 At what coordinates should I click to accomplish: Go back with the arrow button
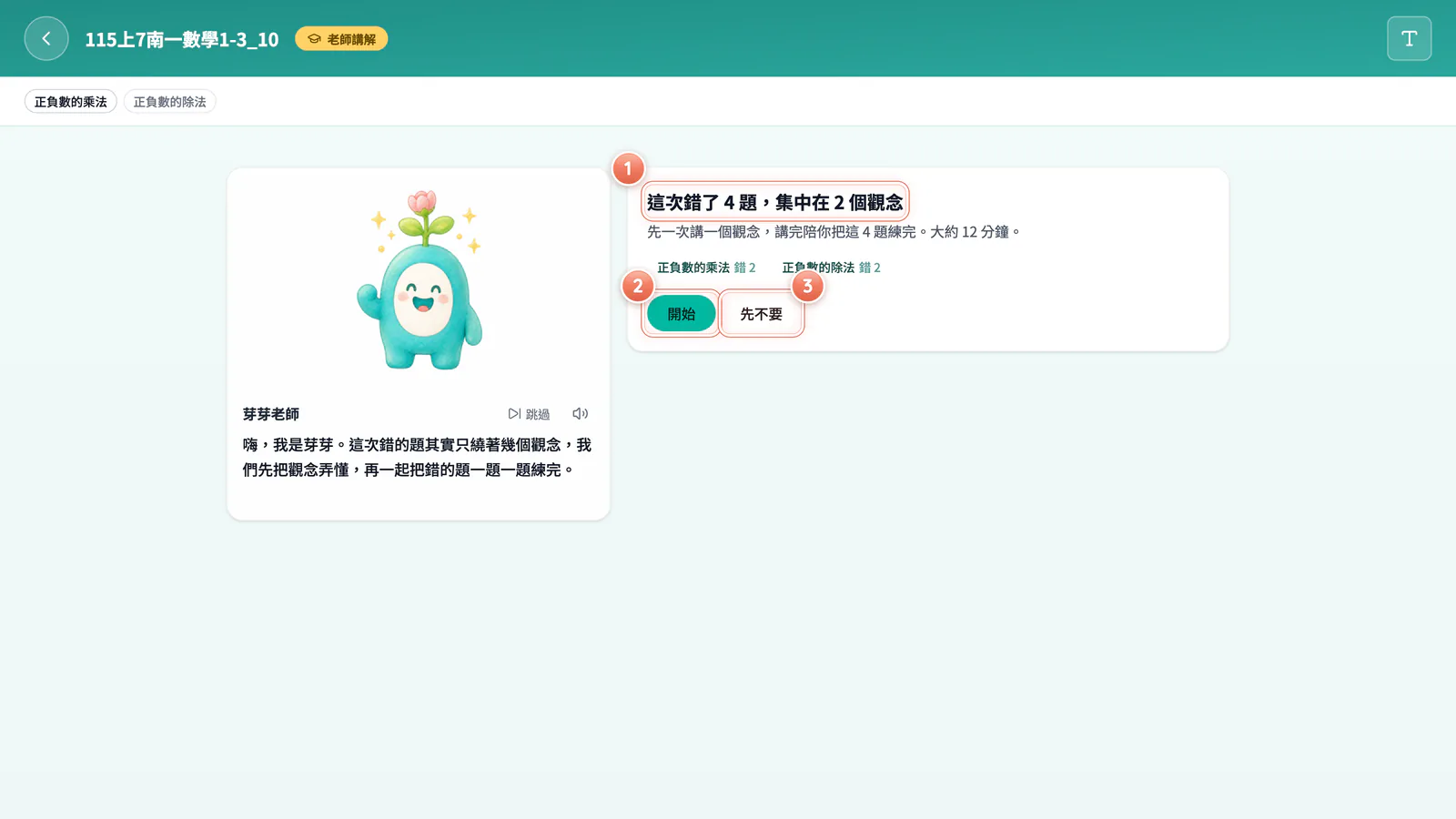[x=46, y=39]
